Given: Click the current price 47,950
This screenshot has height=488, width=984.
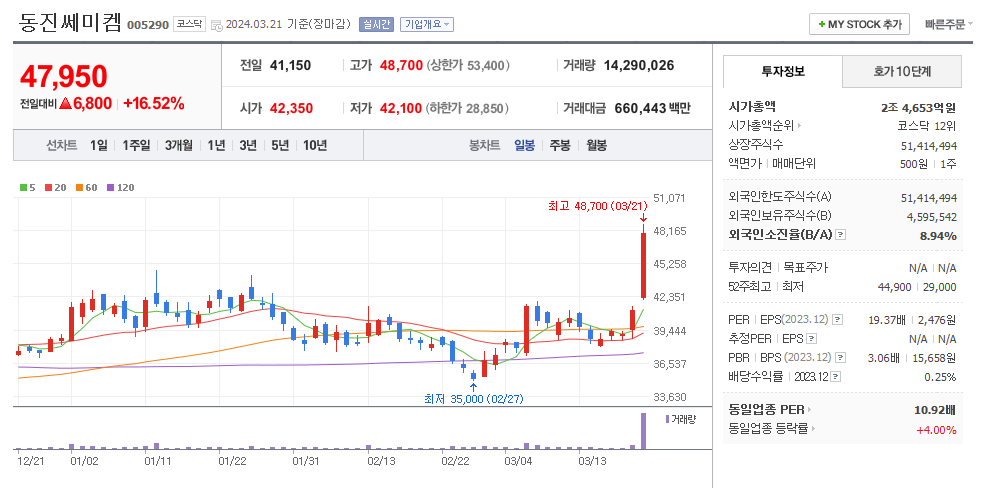Looking at the screenshot, I should pos(63,76).
